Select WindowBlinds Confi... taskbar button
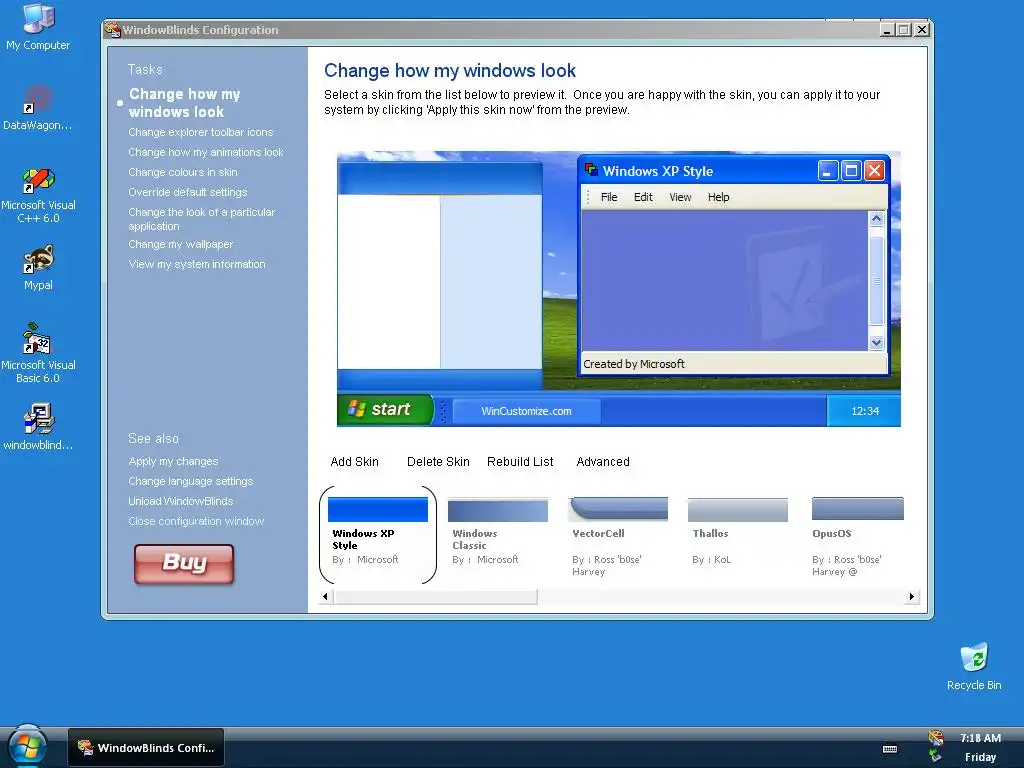The width and height of the screenshot is (1024, 768). 146,748
